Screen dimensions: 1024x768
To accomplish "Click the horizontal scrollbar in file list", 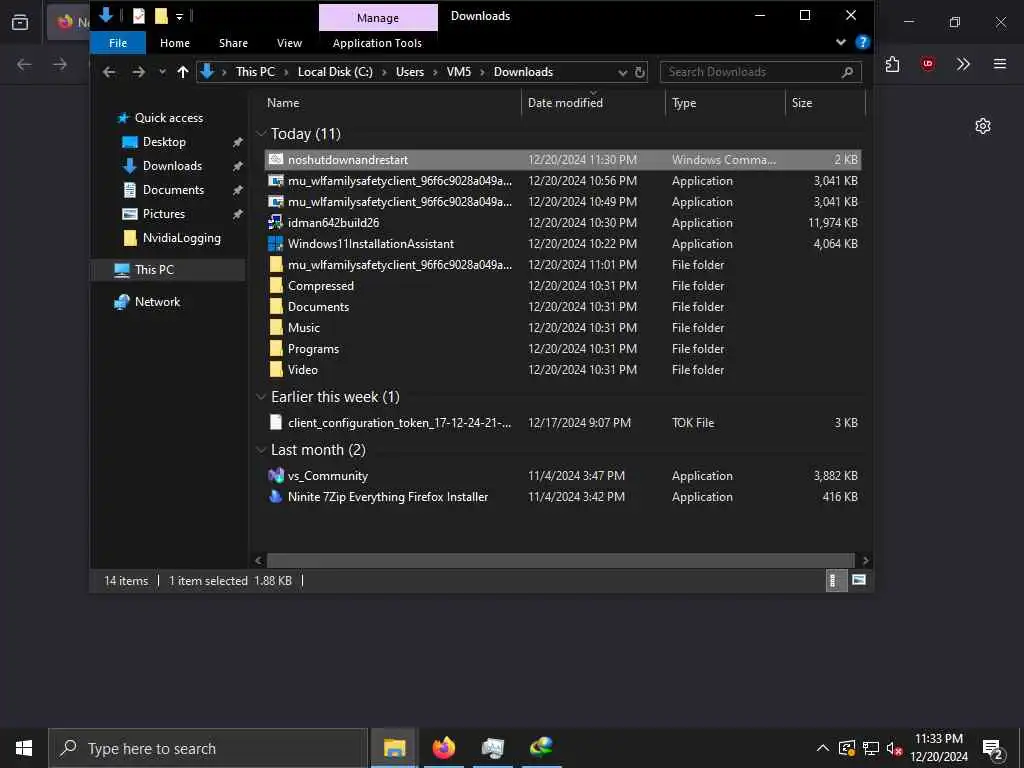I will (560, 560).
